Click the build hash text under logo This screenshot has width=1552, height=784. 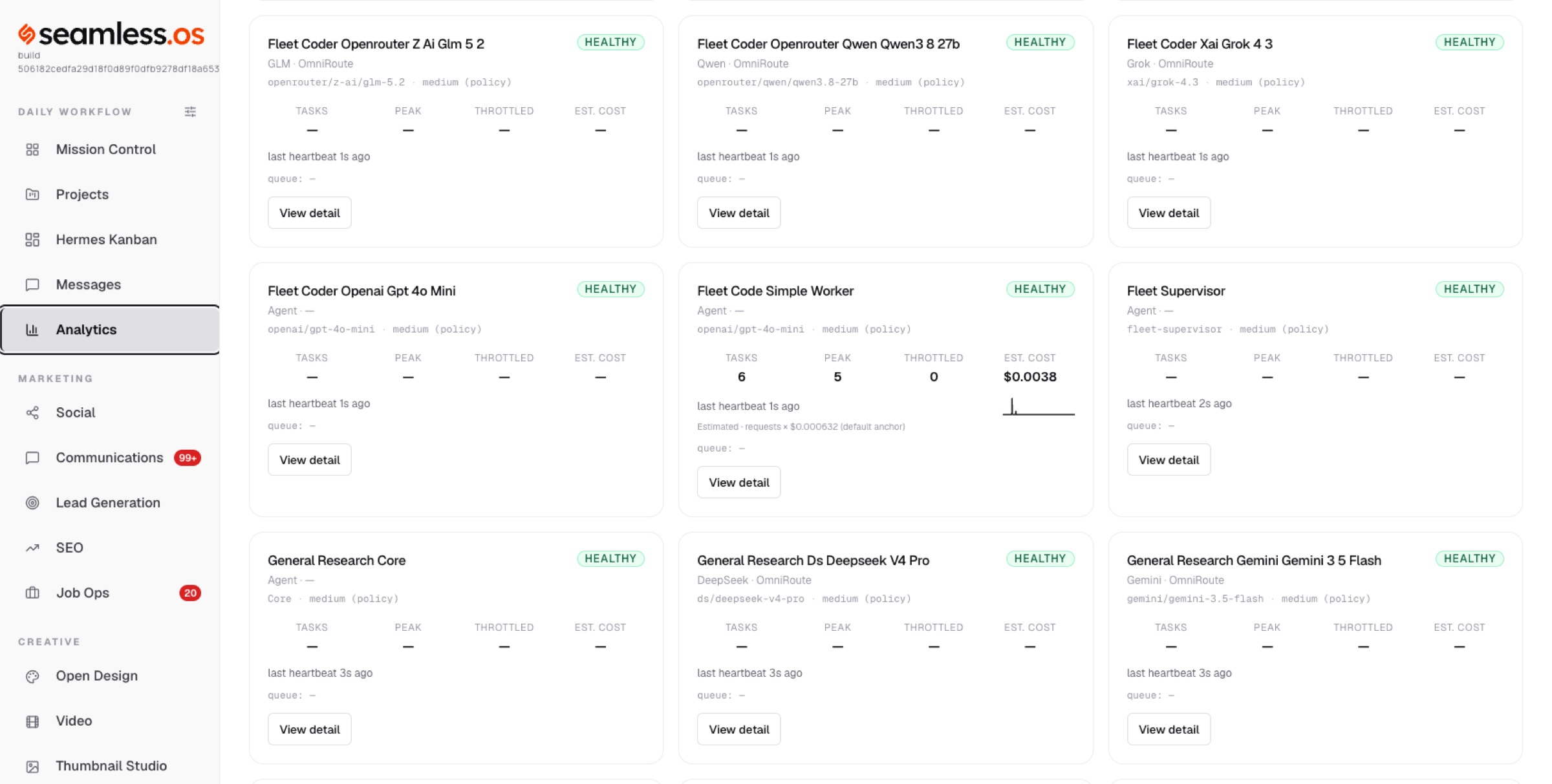(x=118, y=69)
